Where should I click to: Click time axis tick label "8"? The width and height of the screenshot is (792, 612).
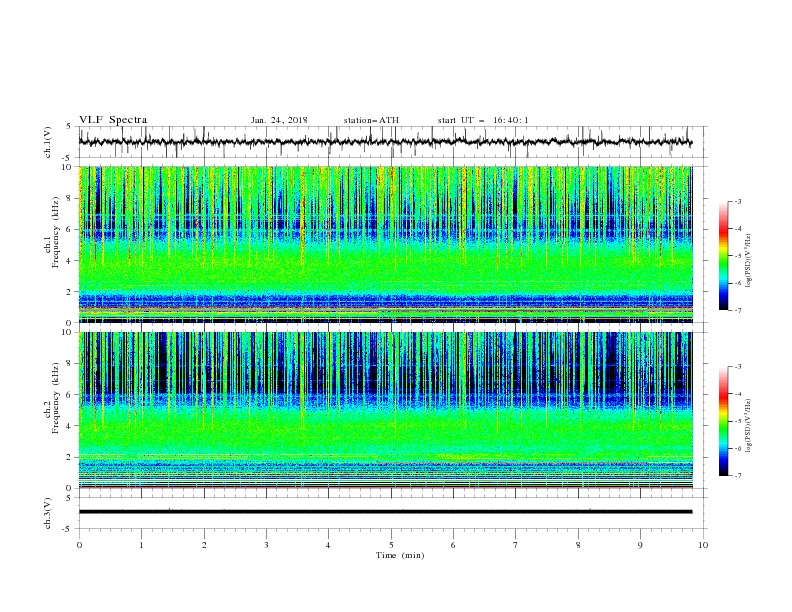578,545
